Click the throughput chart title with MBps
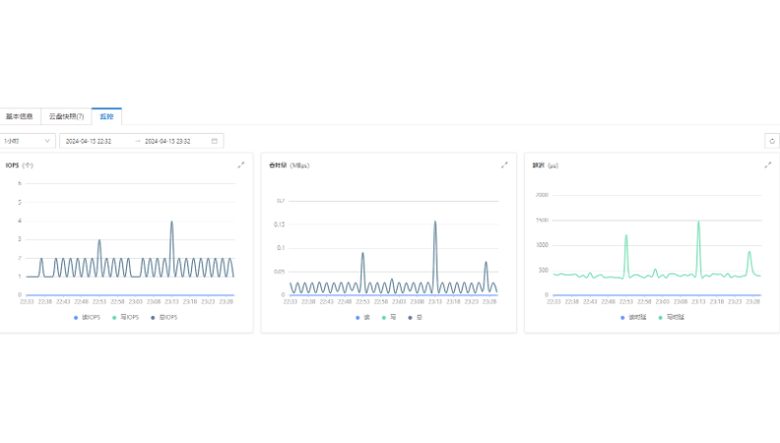This screenshot has height=443, width=780. 289,165
